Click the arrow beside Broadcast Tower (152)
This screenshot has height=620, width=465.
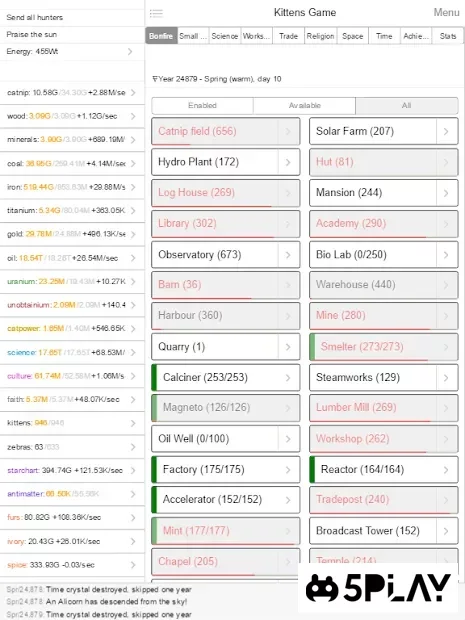click(x=446, y=531)
